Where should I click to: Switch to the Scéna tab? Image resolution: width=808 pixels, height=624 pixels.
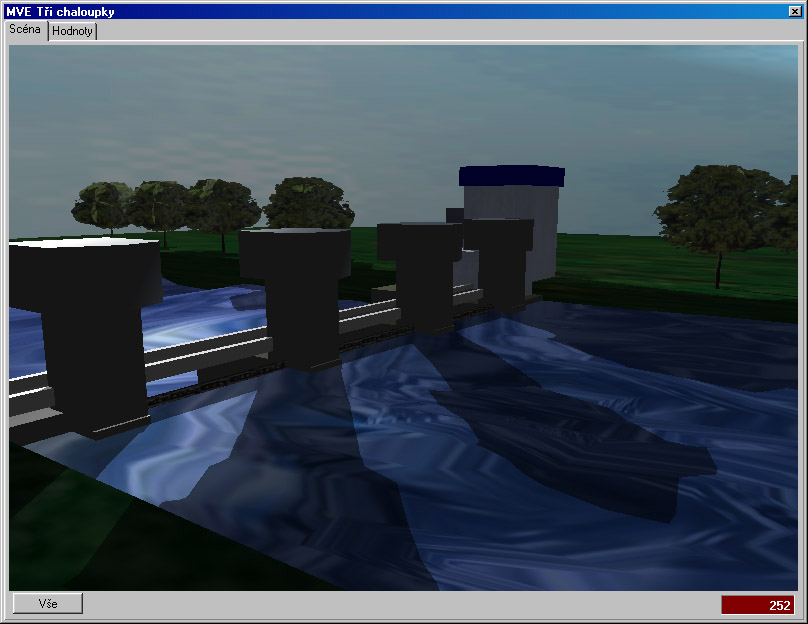[26, 29]
